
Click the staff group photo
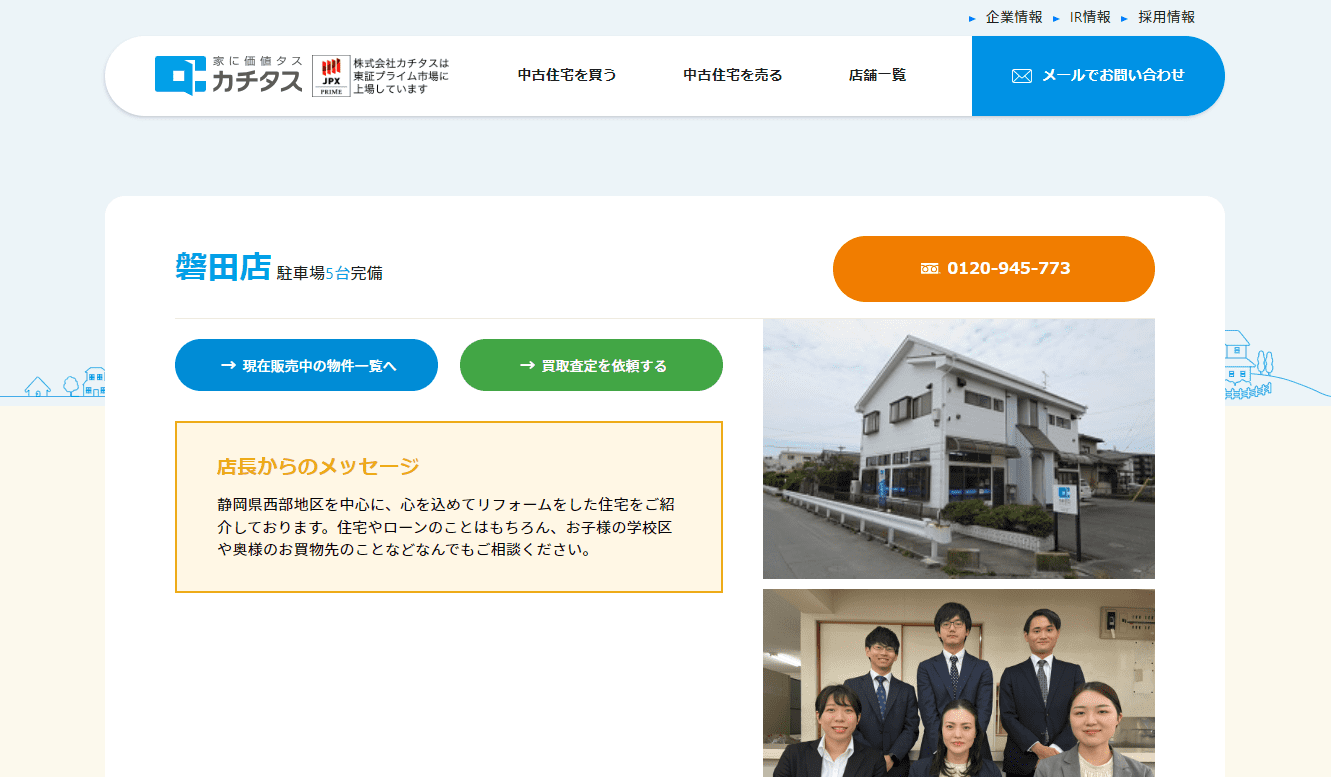coord(959,683)
